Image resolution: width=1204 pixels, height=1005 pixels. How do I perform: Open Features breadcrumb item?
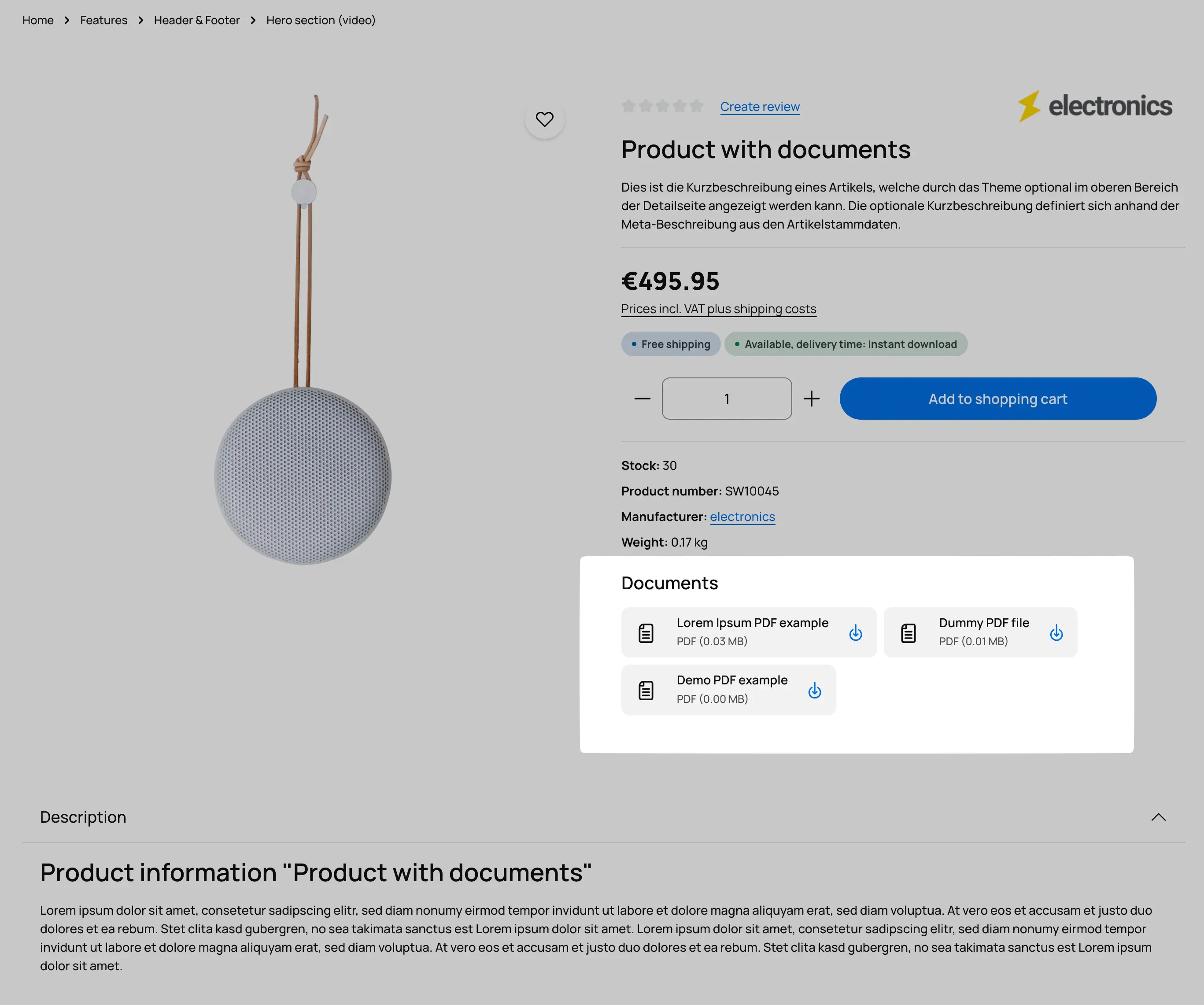pyautogui.click(x=104, y=20)
